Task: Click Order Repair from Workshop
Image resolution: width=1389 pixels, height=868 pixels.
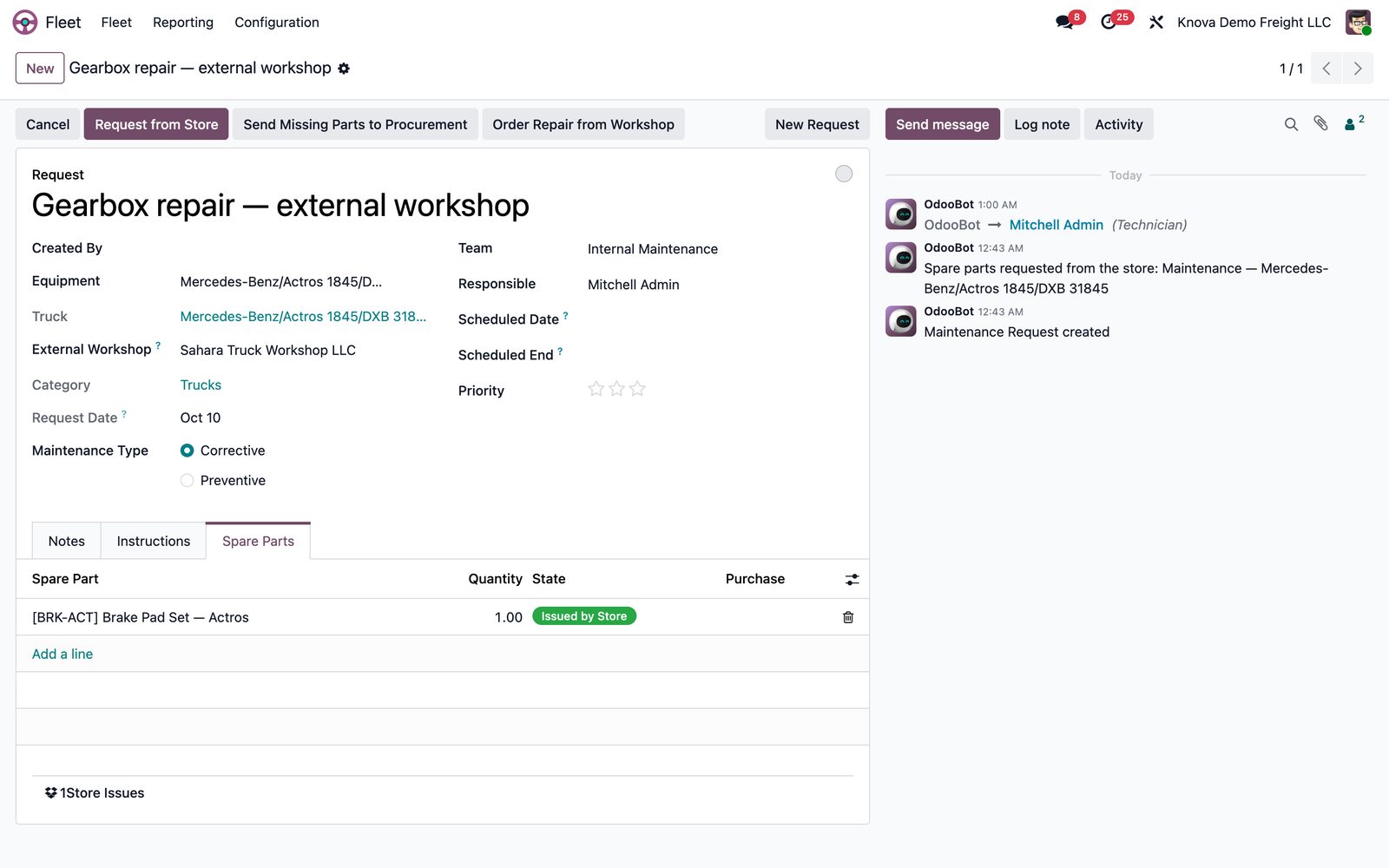Action: (x=583, y=124)
